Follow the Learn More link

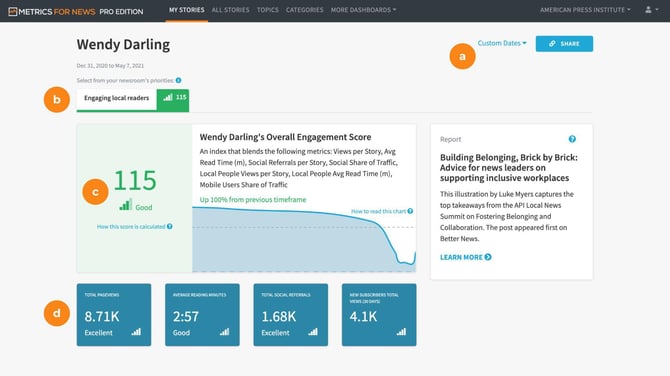[466, 257]
